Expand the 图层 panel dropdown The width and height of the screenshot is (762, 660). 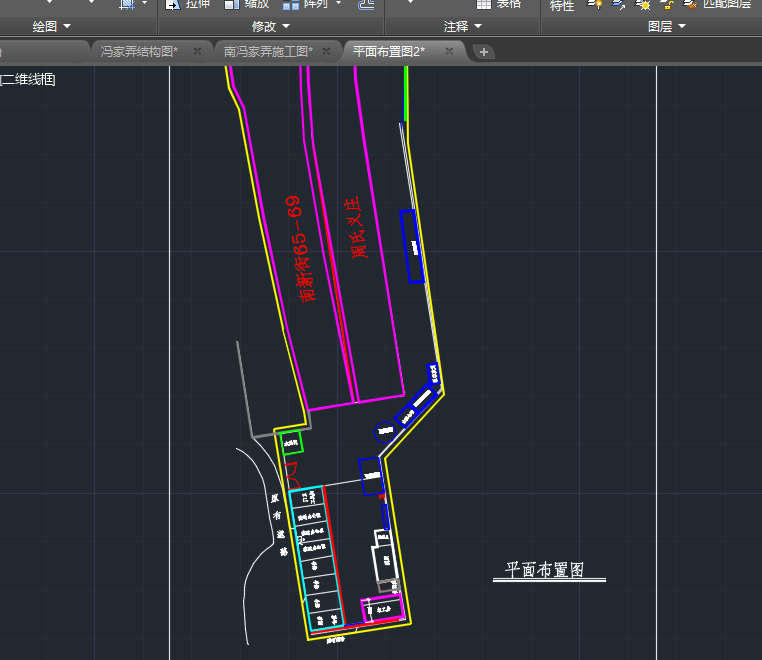click(x=667, y=26)
